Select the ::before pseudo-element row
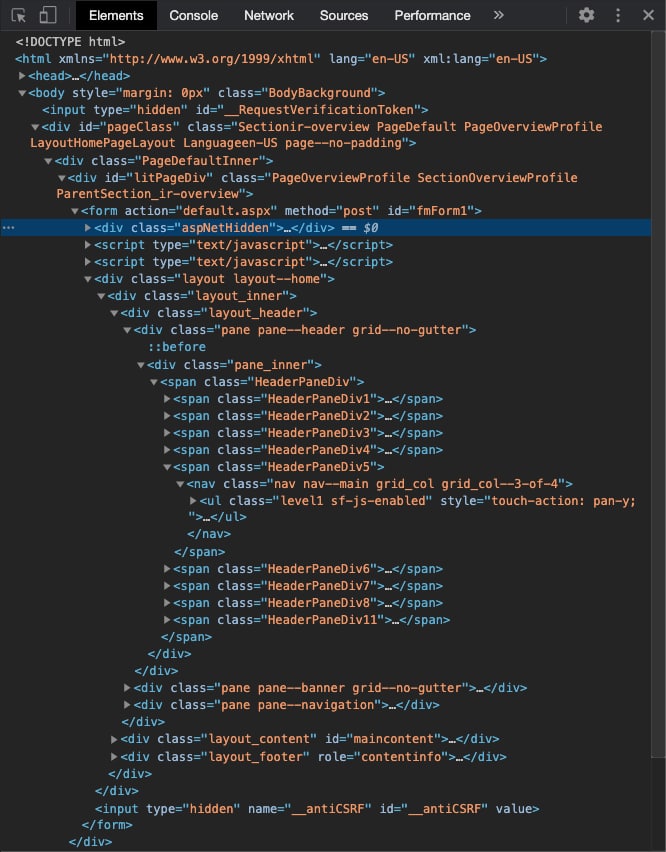 [177, 347]
